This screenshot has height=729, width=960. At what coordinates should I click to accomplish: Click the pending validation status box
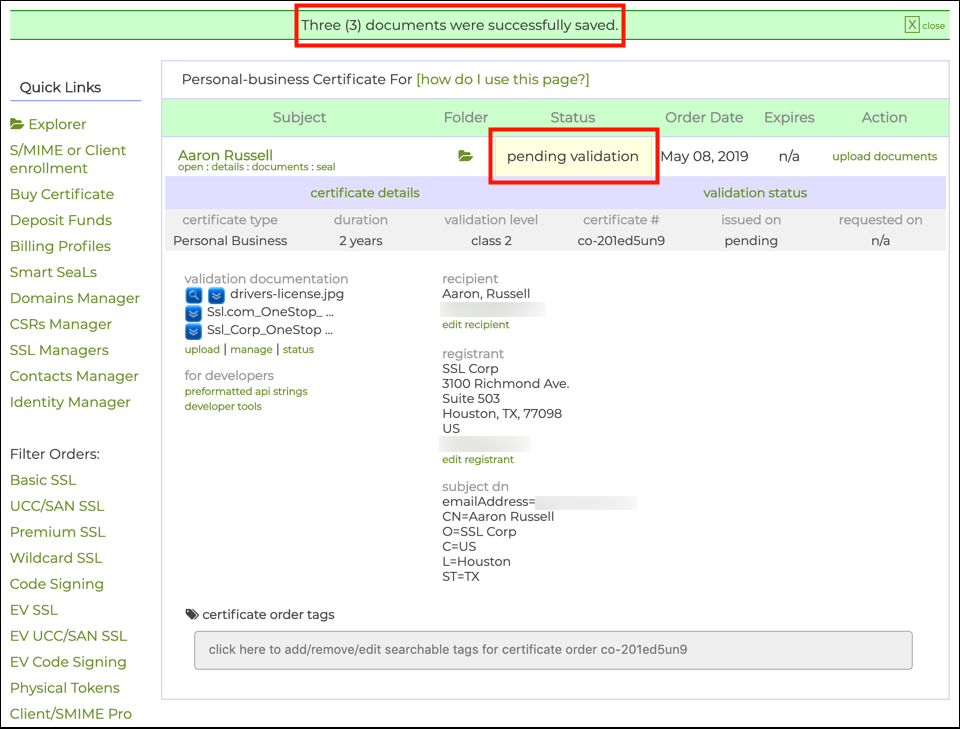coord(572,156)
